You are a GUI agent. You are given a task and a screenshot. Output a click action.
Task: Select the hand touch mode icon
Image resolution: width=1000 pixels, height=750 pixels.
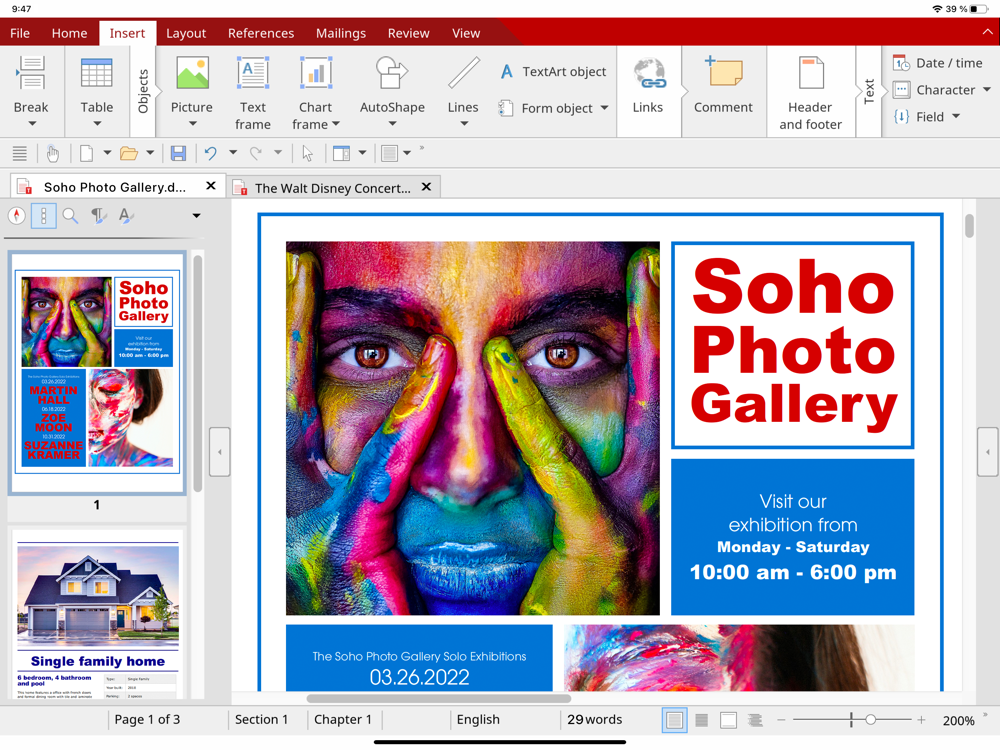[x=53, y=153]
